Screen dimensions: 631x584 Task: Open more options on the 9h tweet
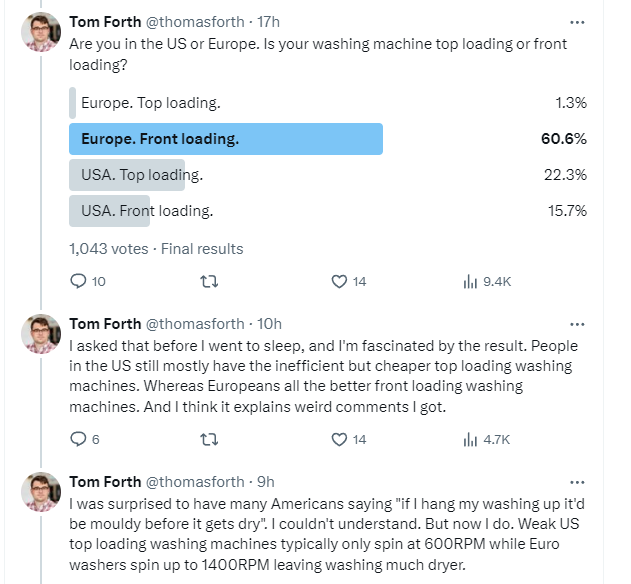(577, 482)
